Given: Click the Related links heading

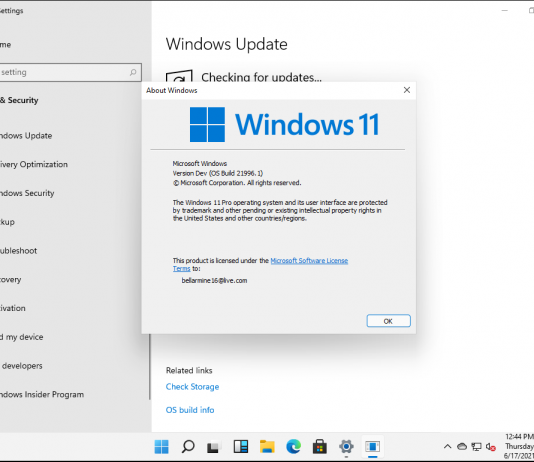Looking at the screenshot, I should pyautogui.click(x=189, y=370).
